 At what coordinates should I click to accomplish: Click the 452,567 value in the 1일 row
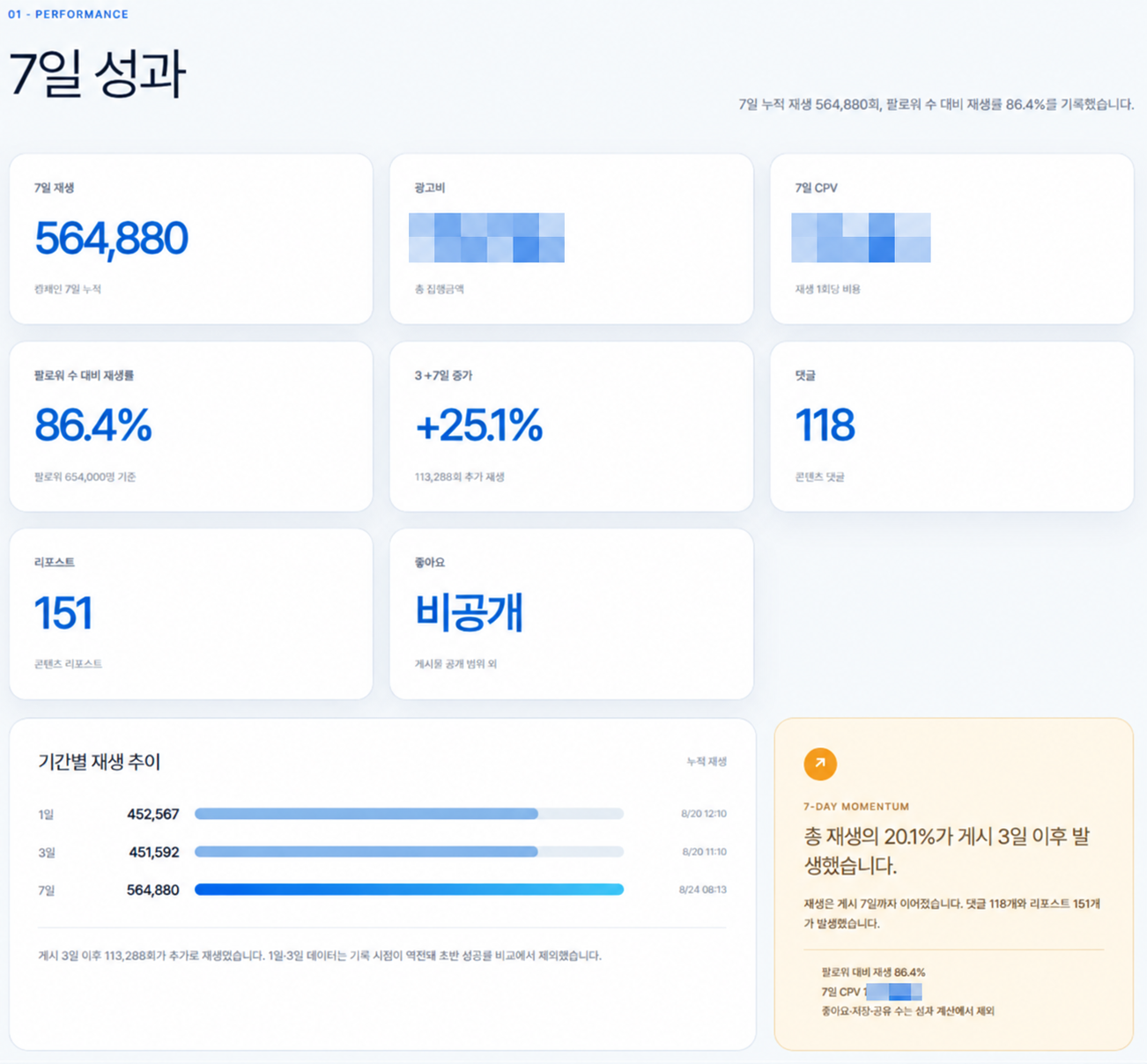tap(153, 814)
